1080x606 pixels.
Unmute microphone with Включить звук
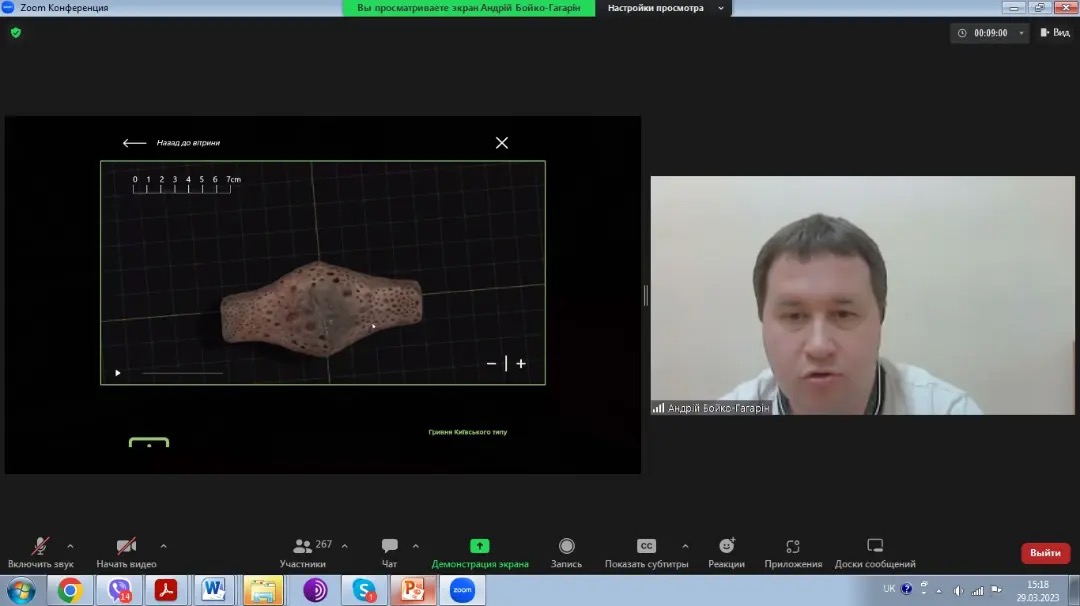pos(41,547)
